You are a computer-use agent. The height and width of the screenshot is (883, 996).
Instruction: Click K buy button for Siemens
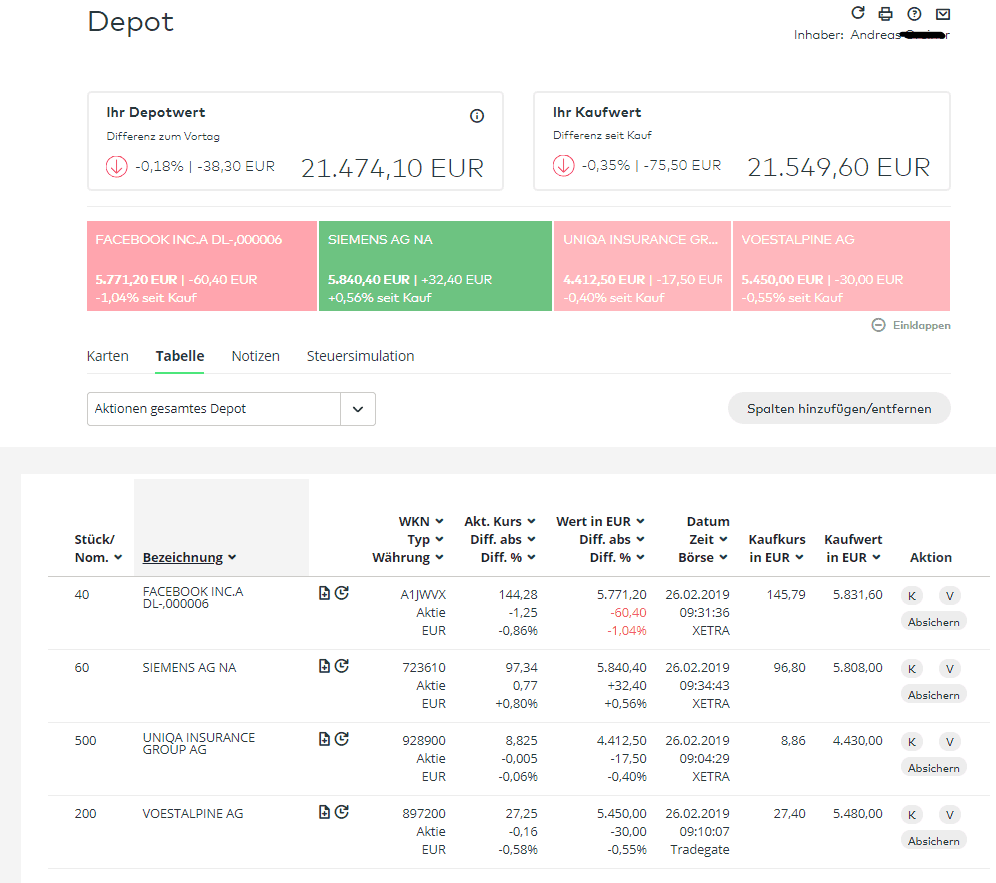point(912,669)
